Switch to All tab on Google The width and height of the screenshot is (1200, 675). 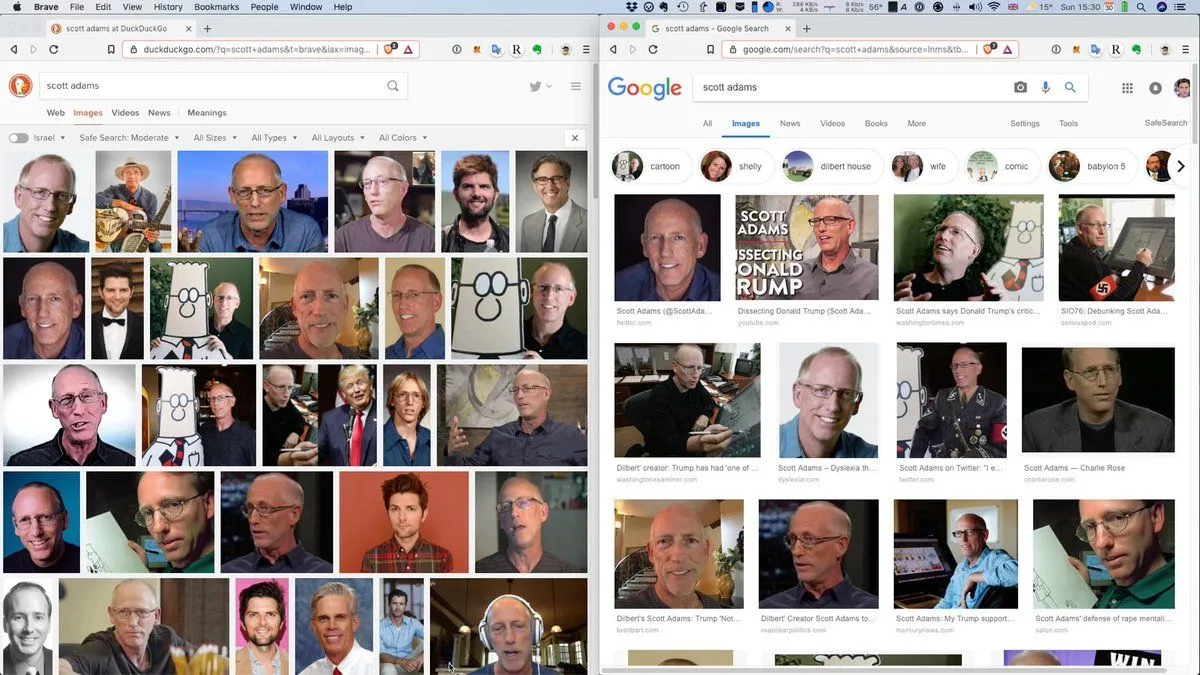tap(707, 124)
